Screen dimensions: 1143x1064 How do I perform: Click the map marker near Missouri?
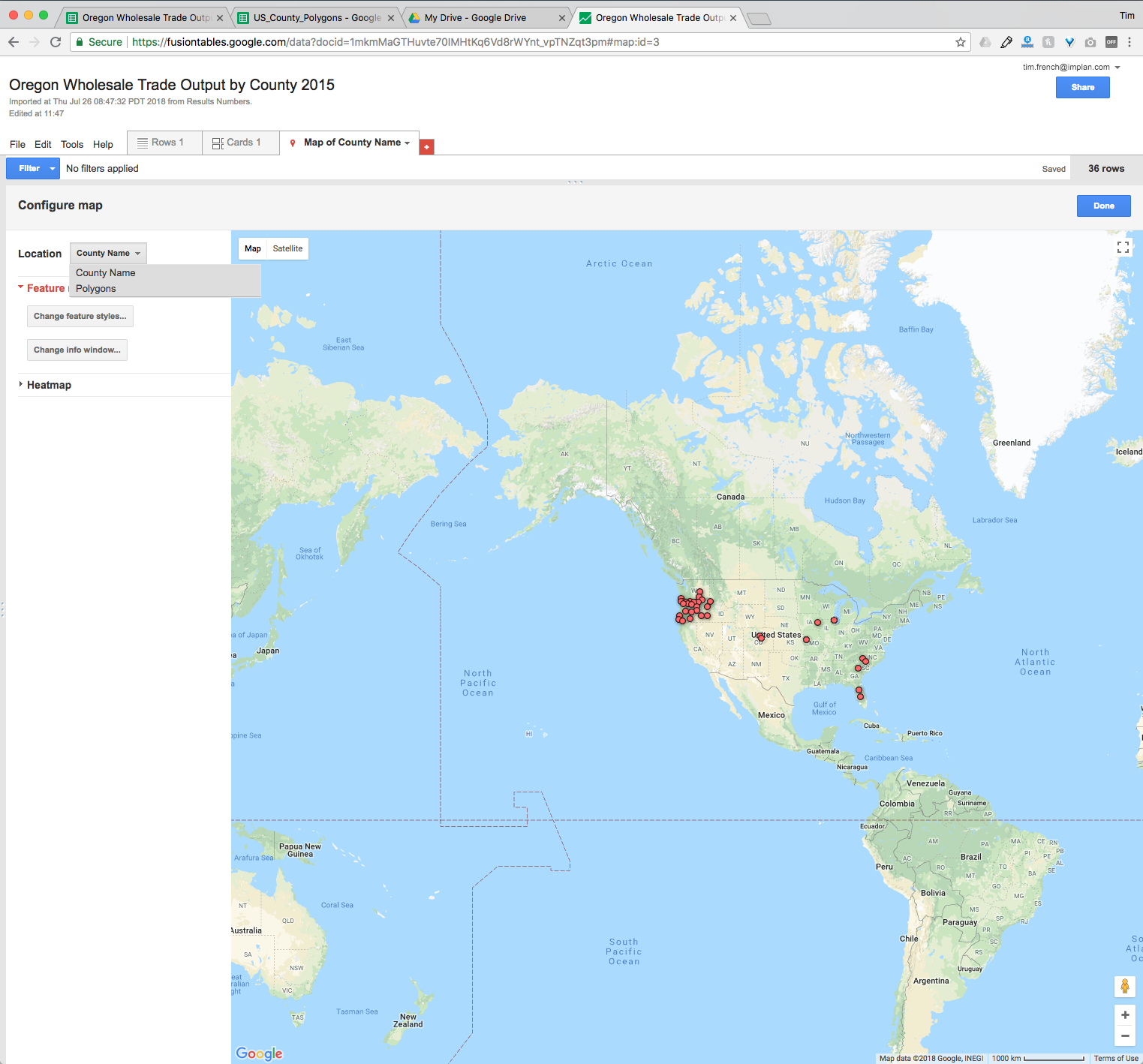tap(806, 640)
